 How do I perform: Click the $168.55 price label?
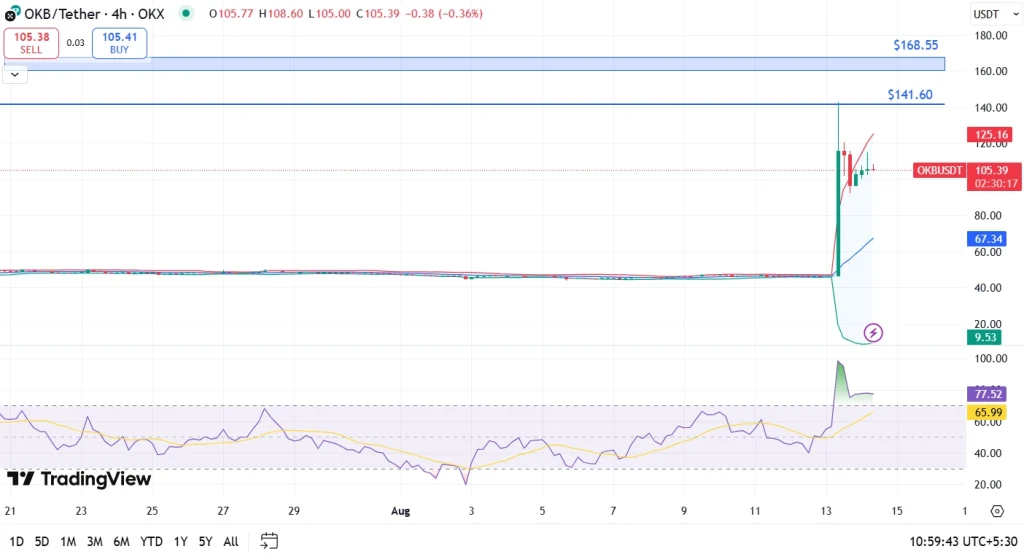(916, 45)
